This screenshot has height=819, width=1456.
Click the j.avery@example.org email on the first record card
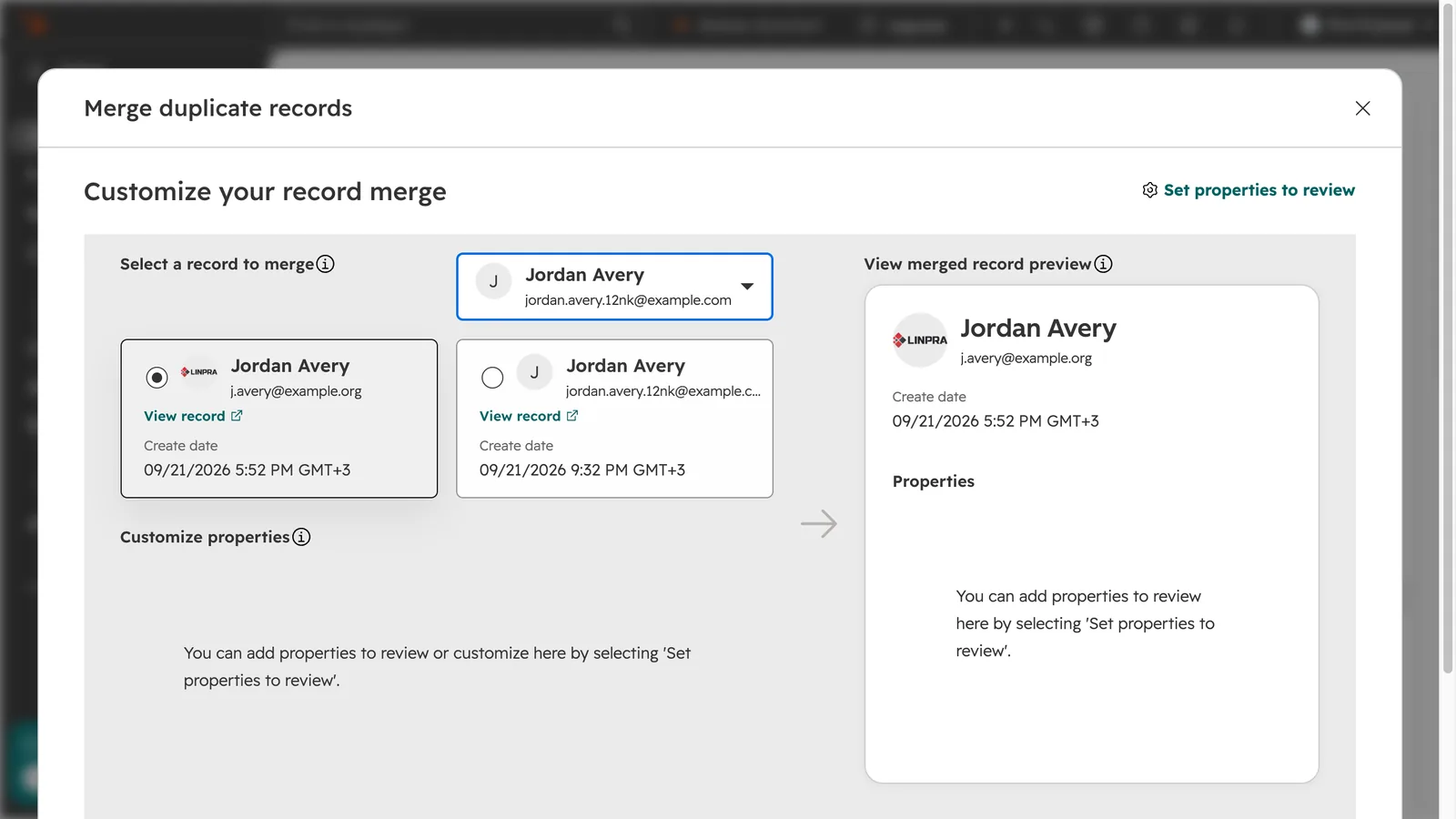point(296,391)
